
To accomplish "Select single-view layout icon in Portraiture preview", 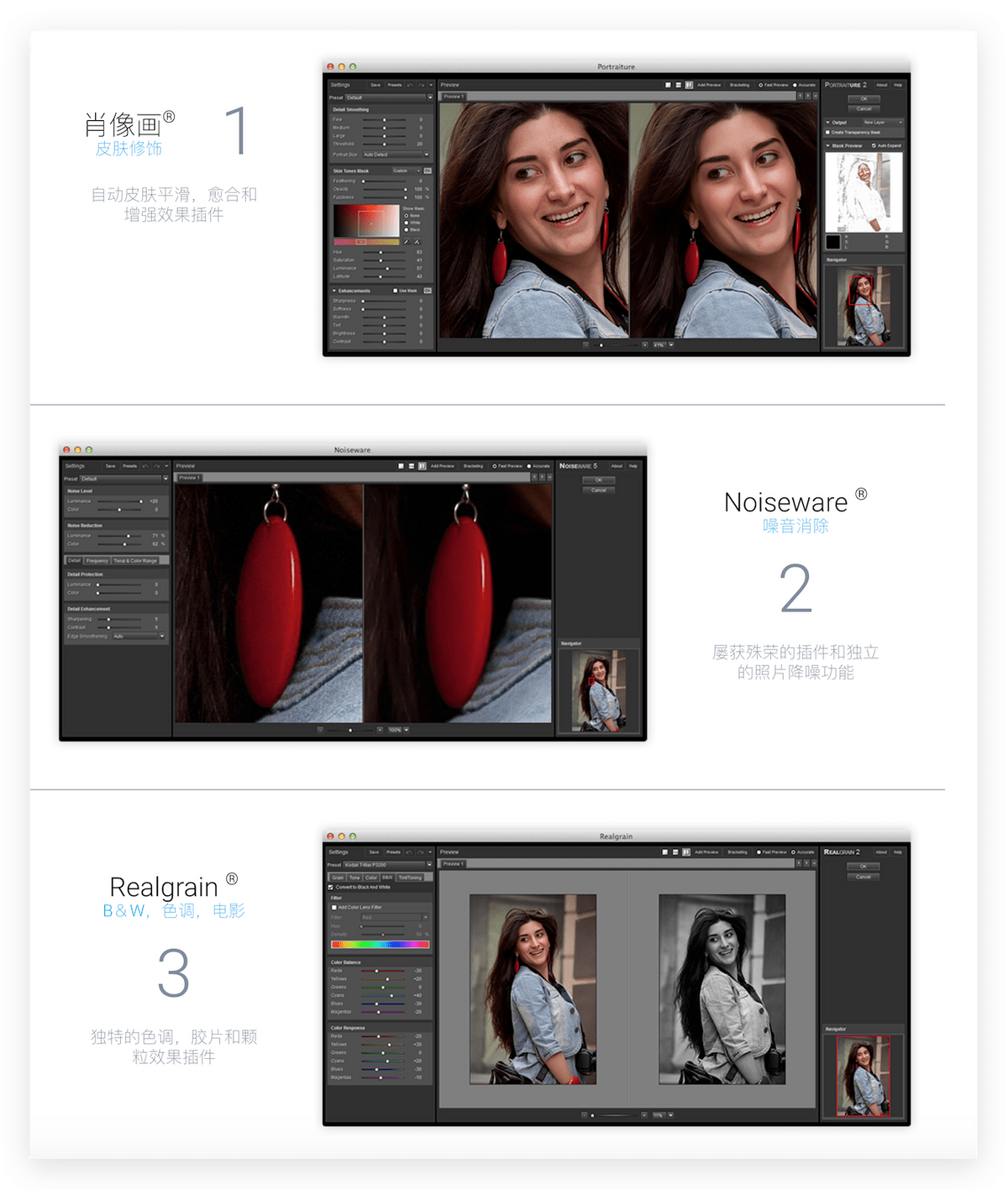I will coord(668,85).
